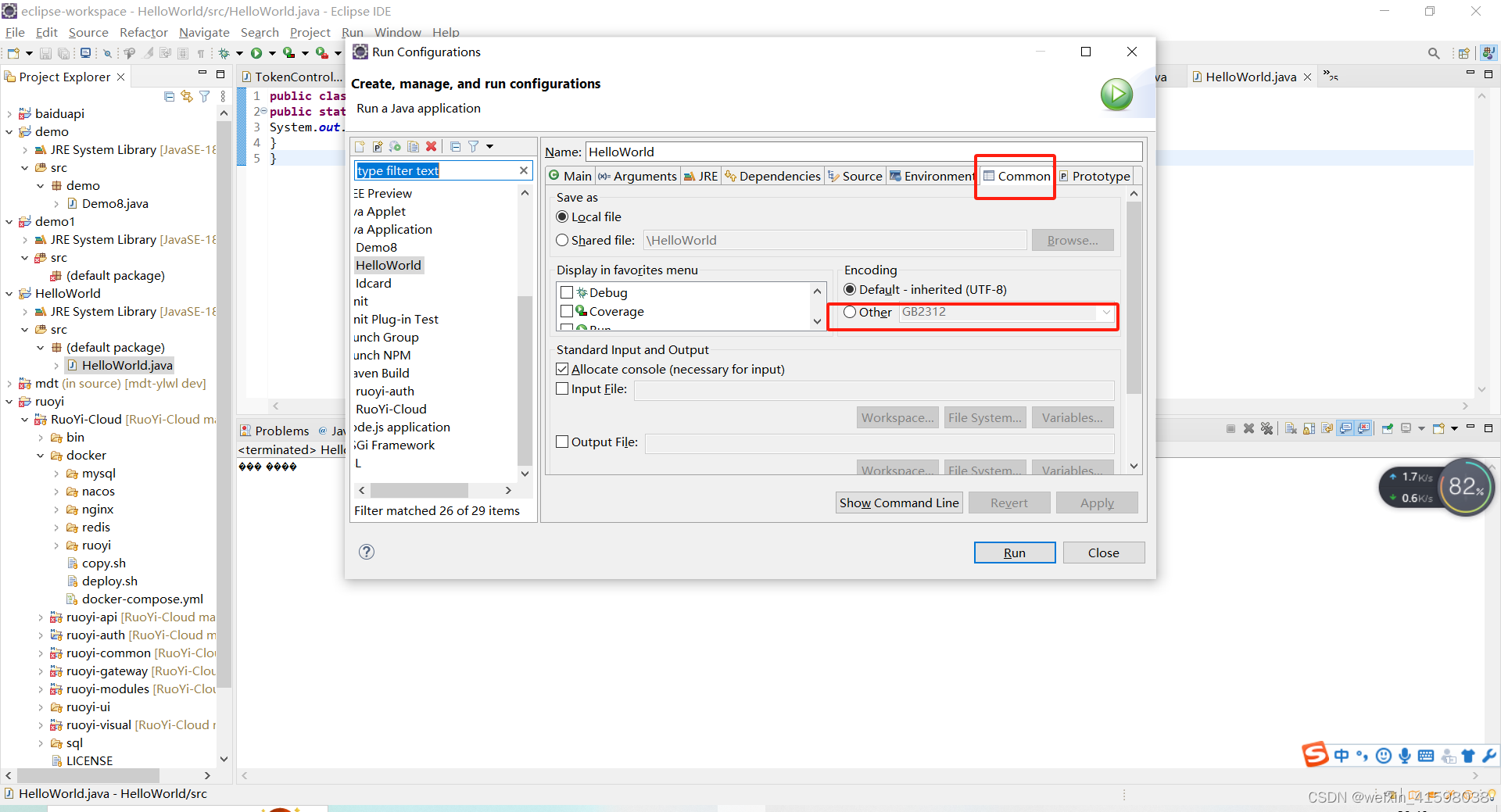1501x812 pixels.
Task: Enable the Shared file radio option
Action: click(562, 240)
